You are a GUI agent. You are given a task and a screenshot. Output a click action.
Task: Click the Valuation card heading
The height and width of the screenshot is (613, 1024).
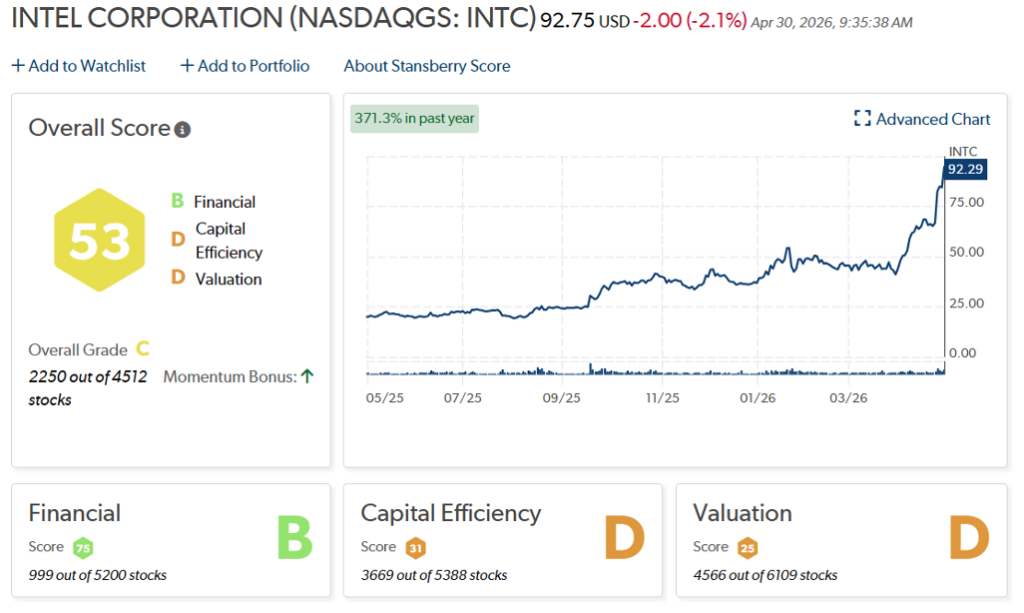743,513
